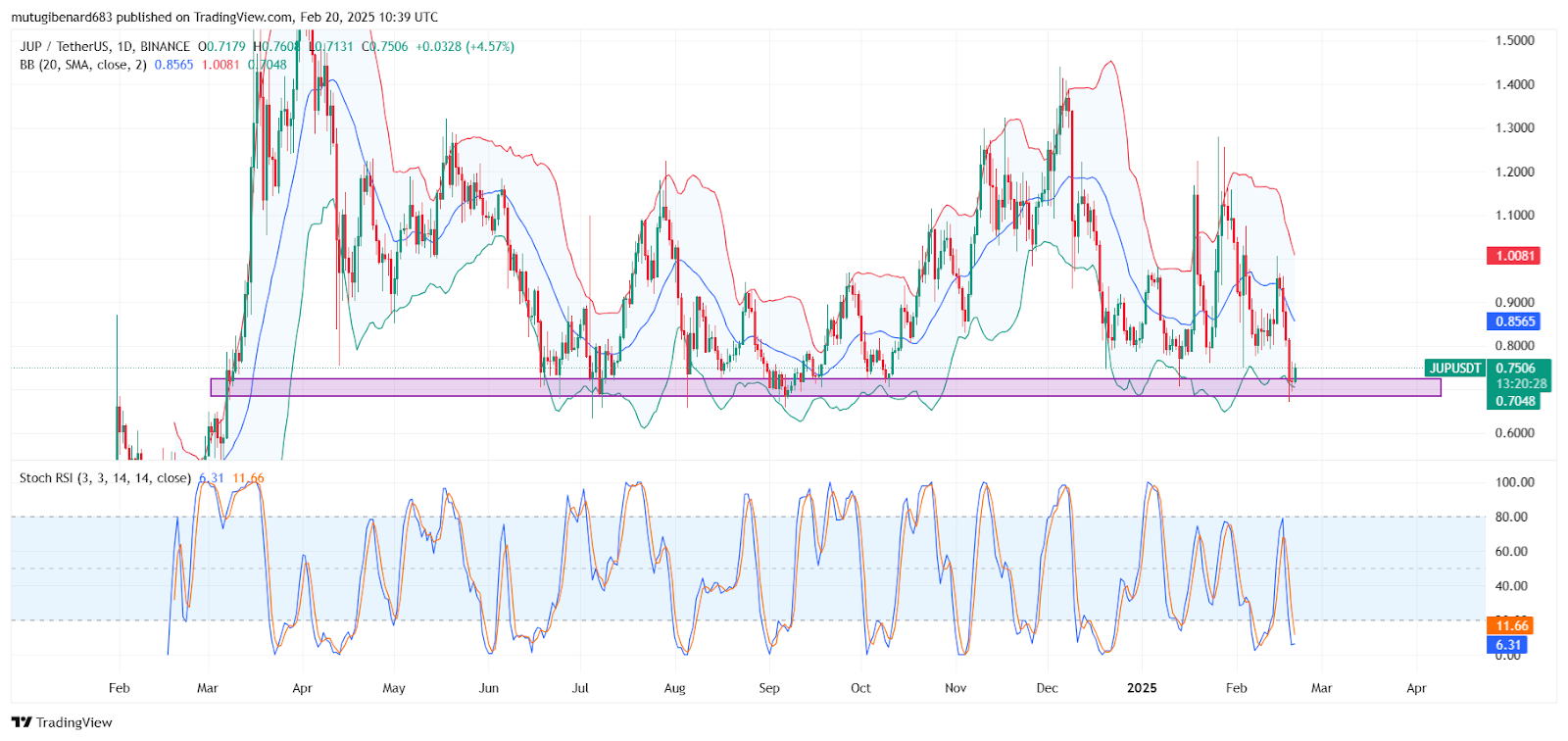Click the 60.00 Stoch RSI axis label

(1511, 551)
